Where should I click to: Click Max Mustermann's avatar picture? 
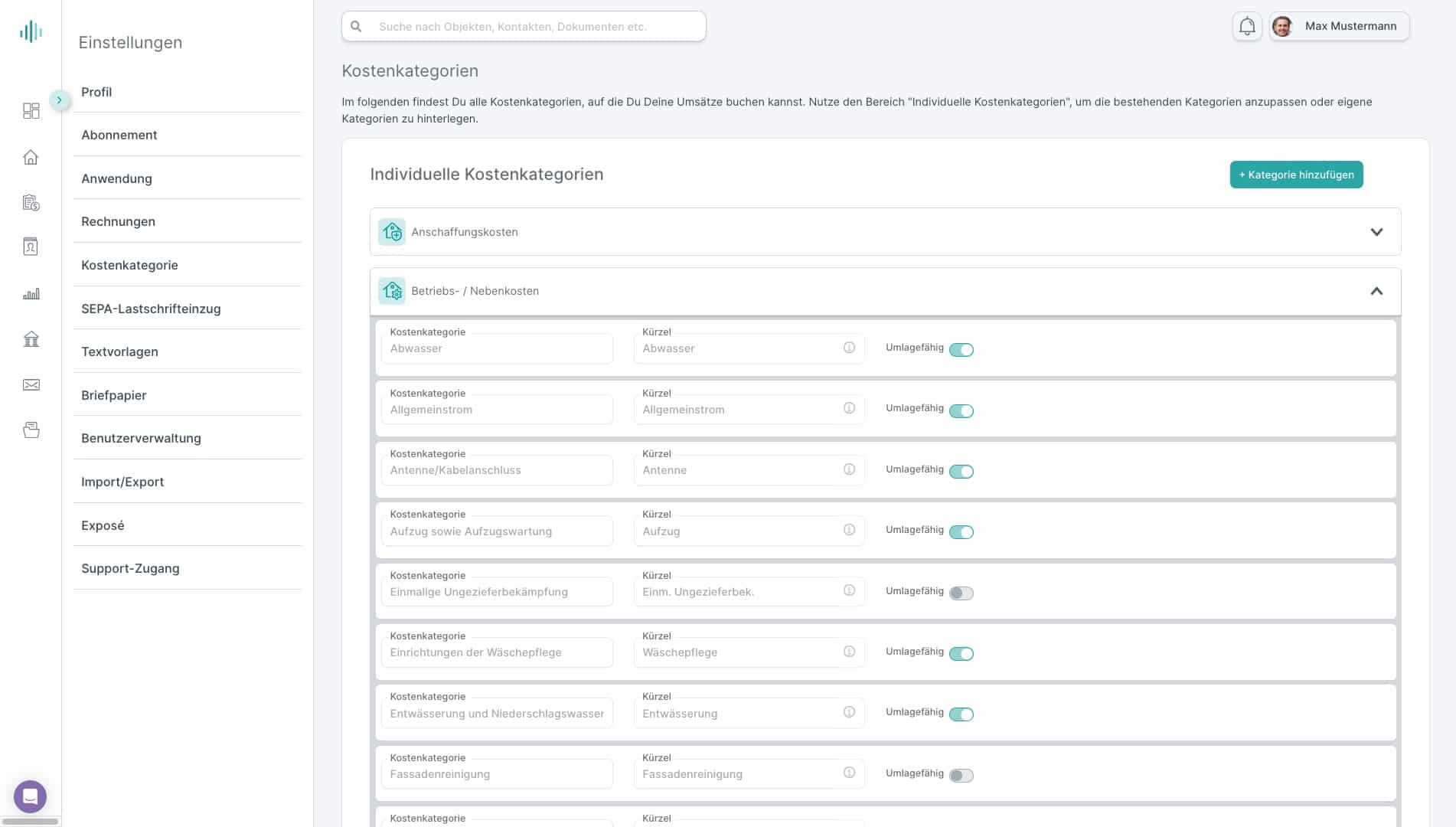[1282, 27]
